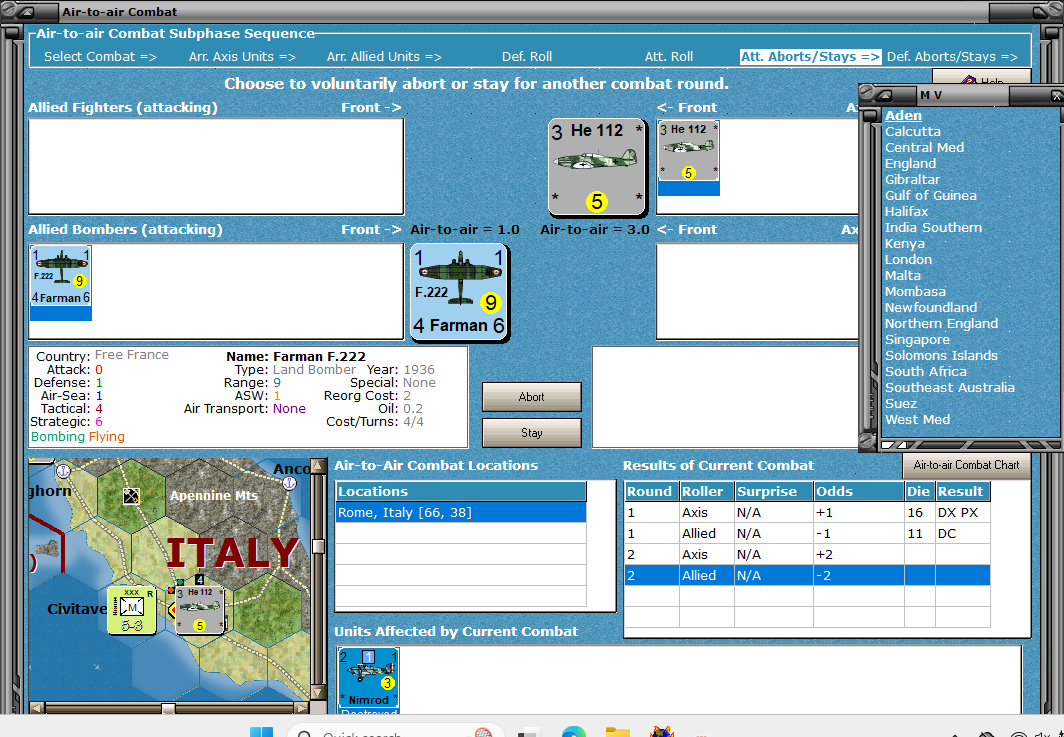Click the 5-3 army unit counter on map
The width and height of the screenshot is (1064, 737).
(x=132, y=610)
